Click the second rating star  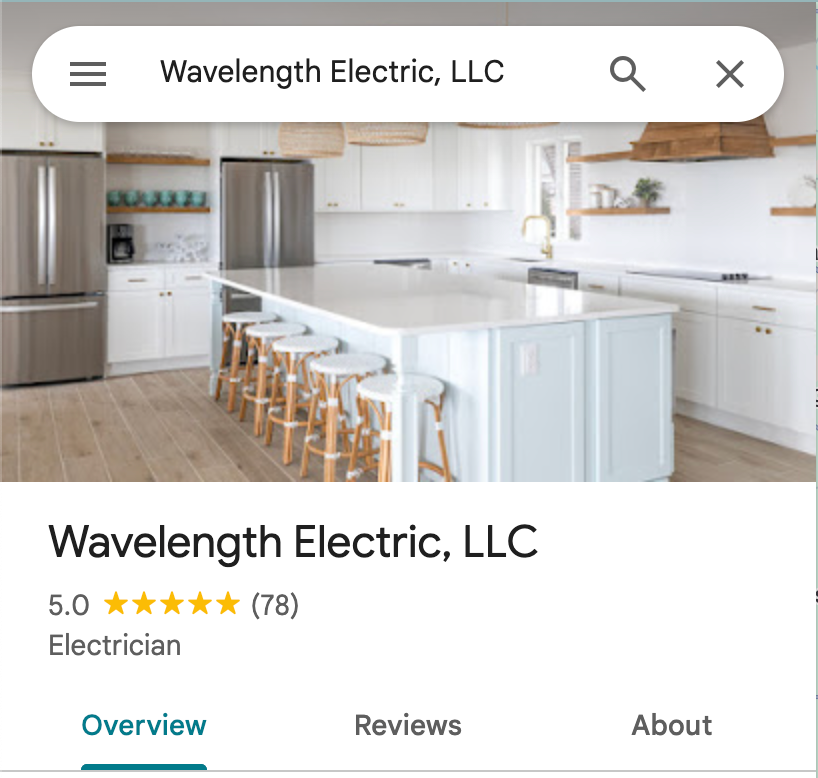coord(144,604)
